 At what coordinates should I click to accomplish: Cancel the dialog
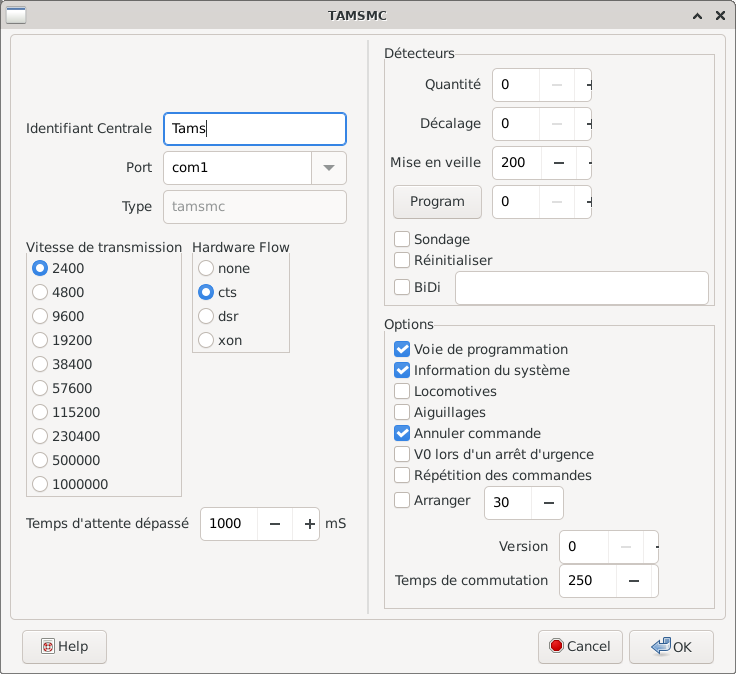pyautogui.click(x=581, y=647)
